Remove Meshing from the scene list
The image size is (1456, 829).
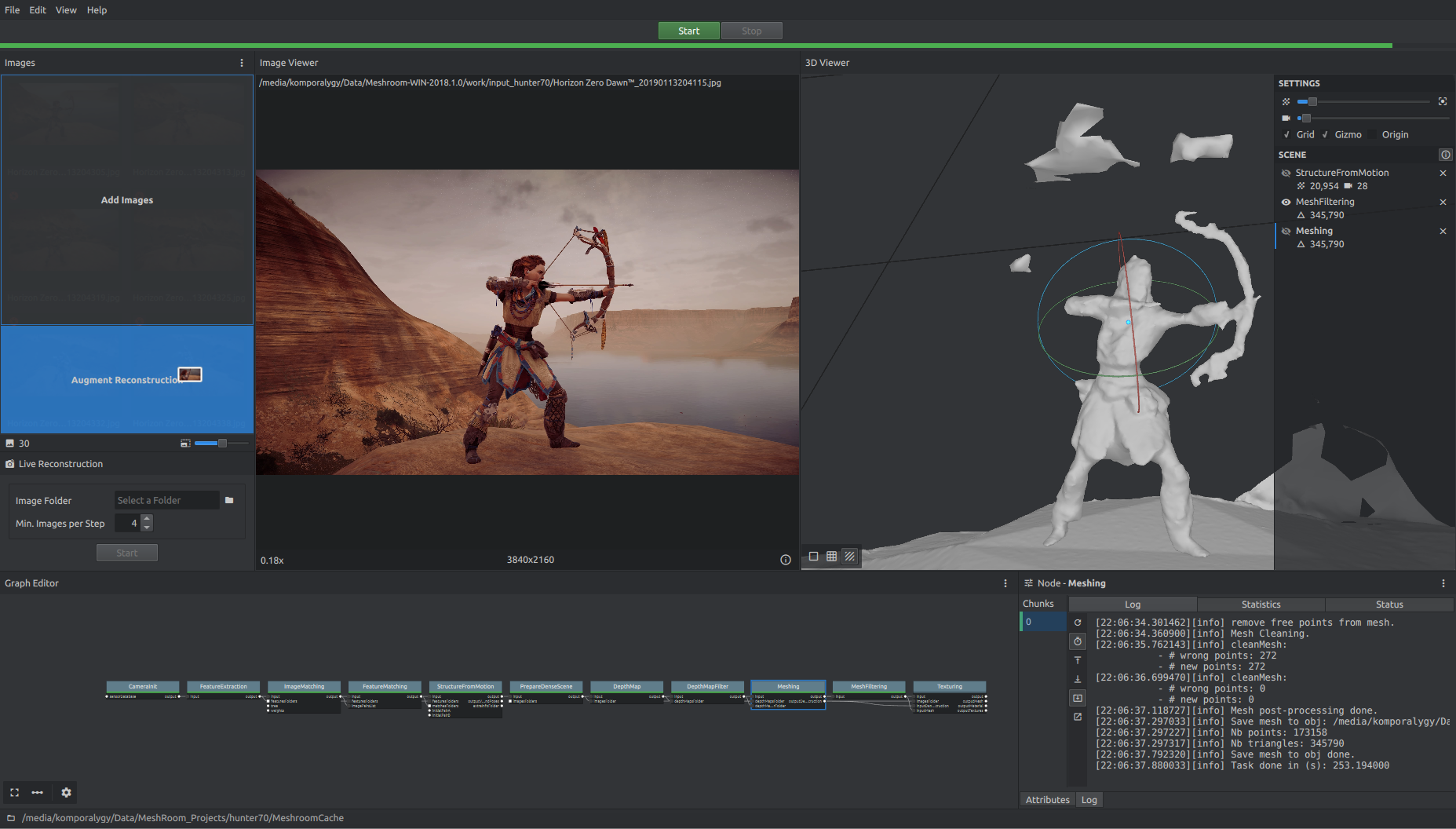point(1443,231)
